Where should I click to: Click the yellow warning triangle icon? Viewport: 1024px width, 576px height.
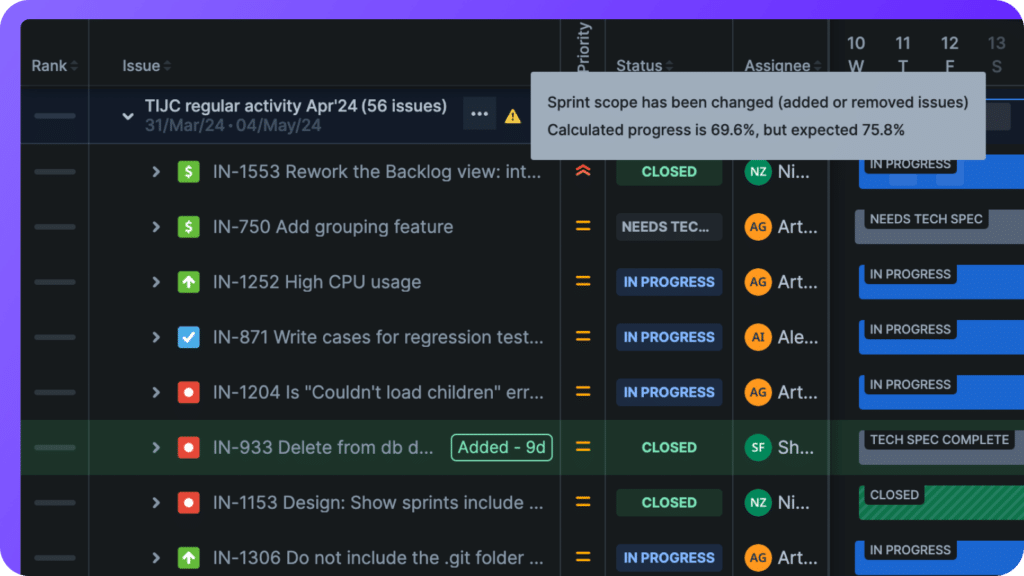click(513, 116)
